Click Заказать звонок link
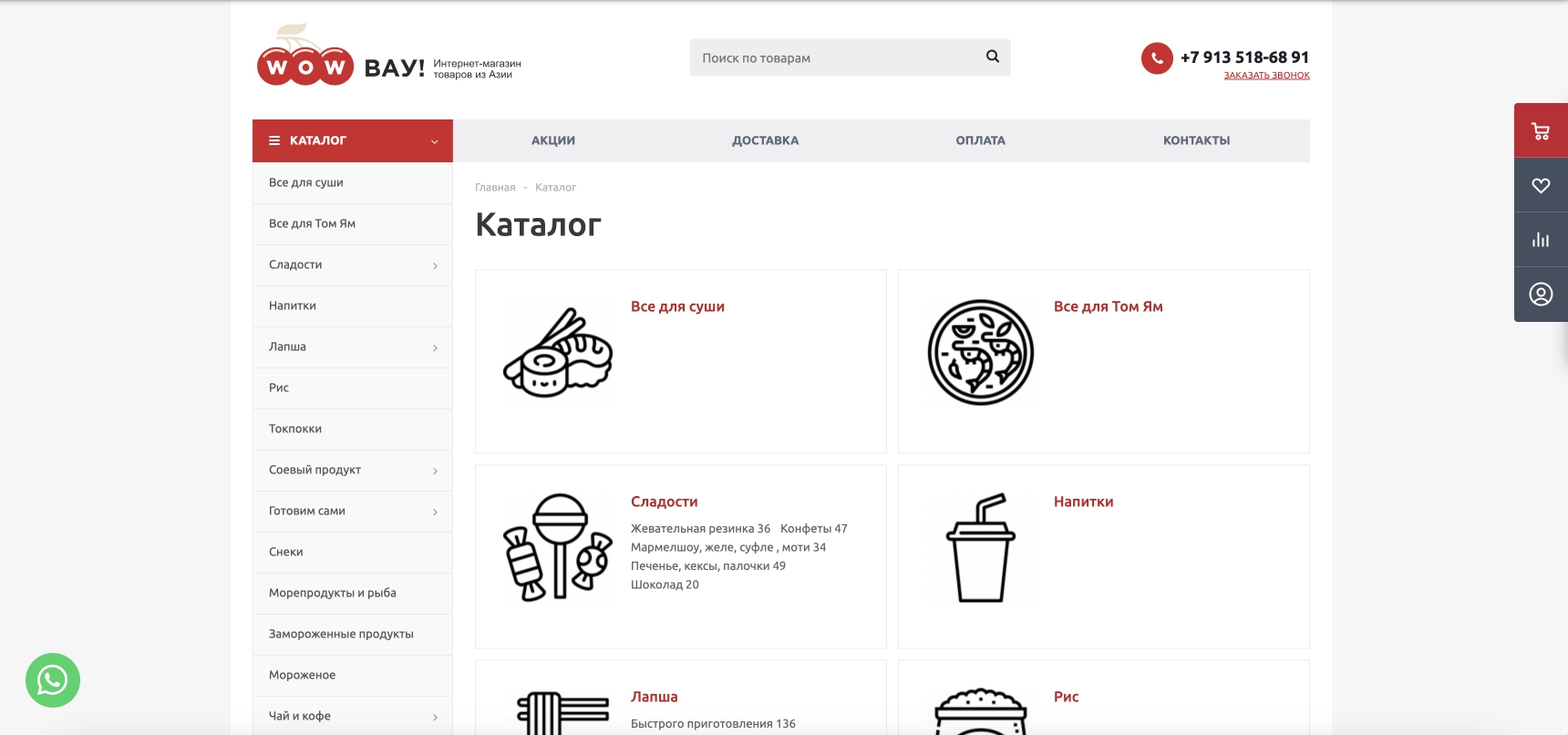The height and width of the screenshot is (735, 1568). [x=1266, y=76]
